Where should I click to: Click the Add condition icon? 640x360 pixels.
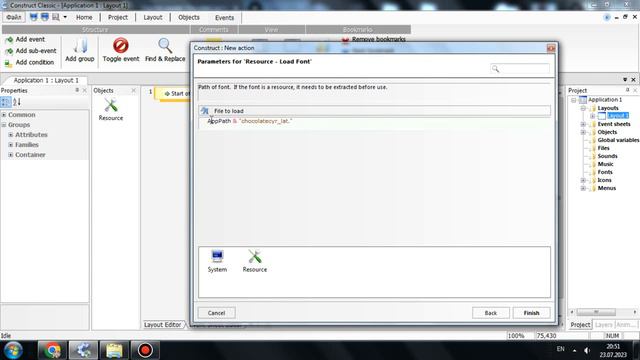tap(8, 63)
